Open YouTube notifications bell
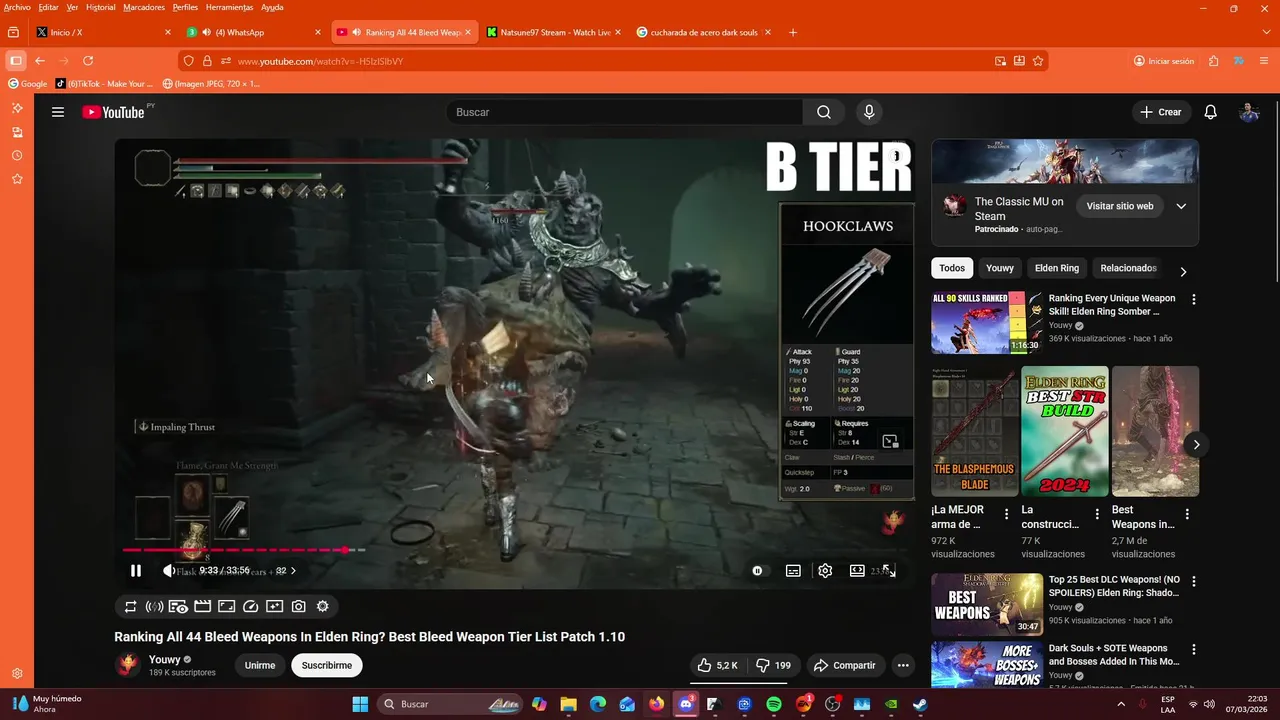Viewport: 1280px width, 720px height. [1211, 112]
